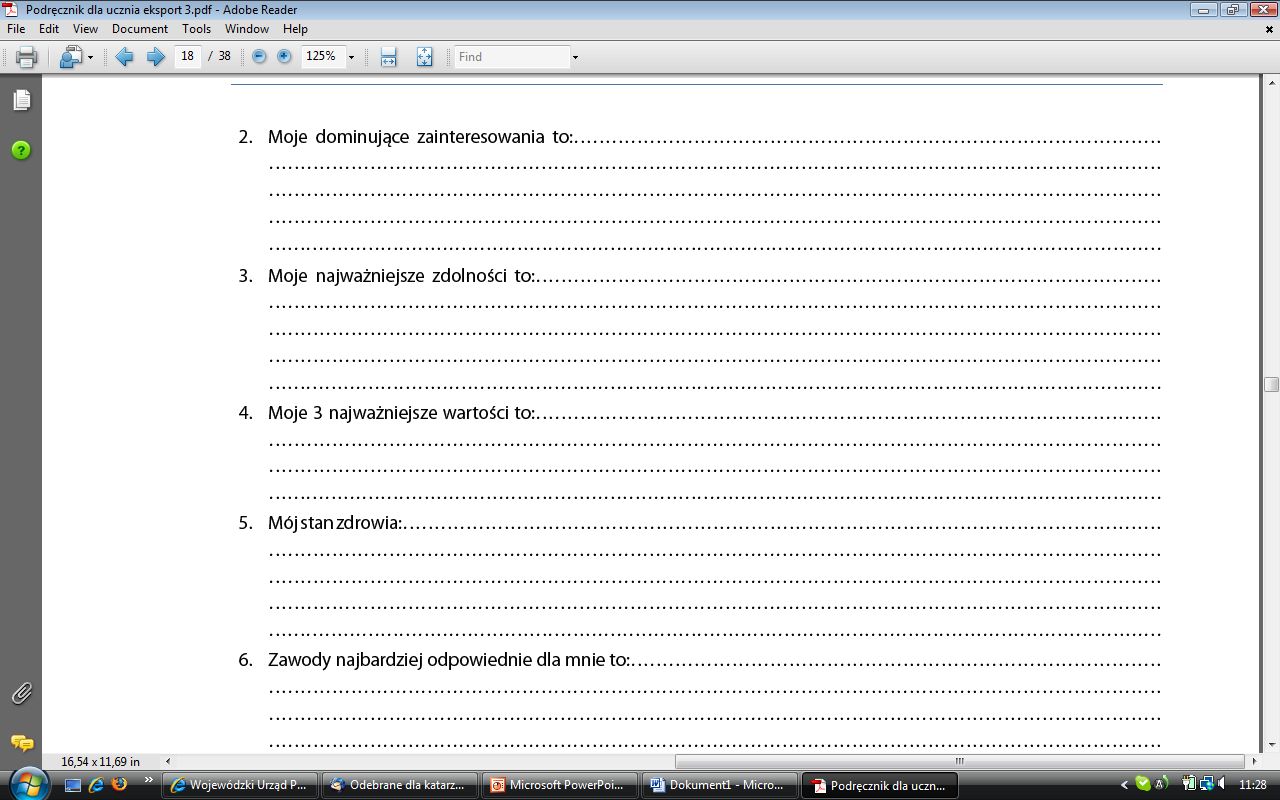Click the Find search box
Viewport: 1280px width, 800px height.
pyautogui.click(x=512, y=57)
